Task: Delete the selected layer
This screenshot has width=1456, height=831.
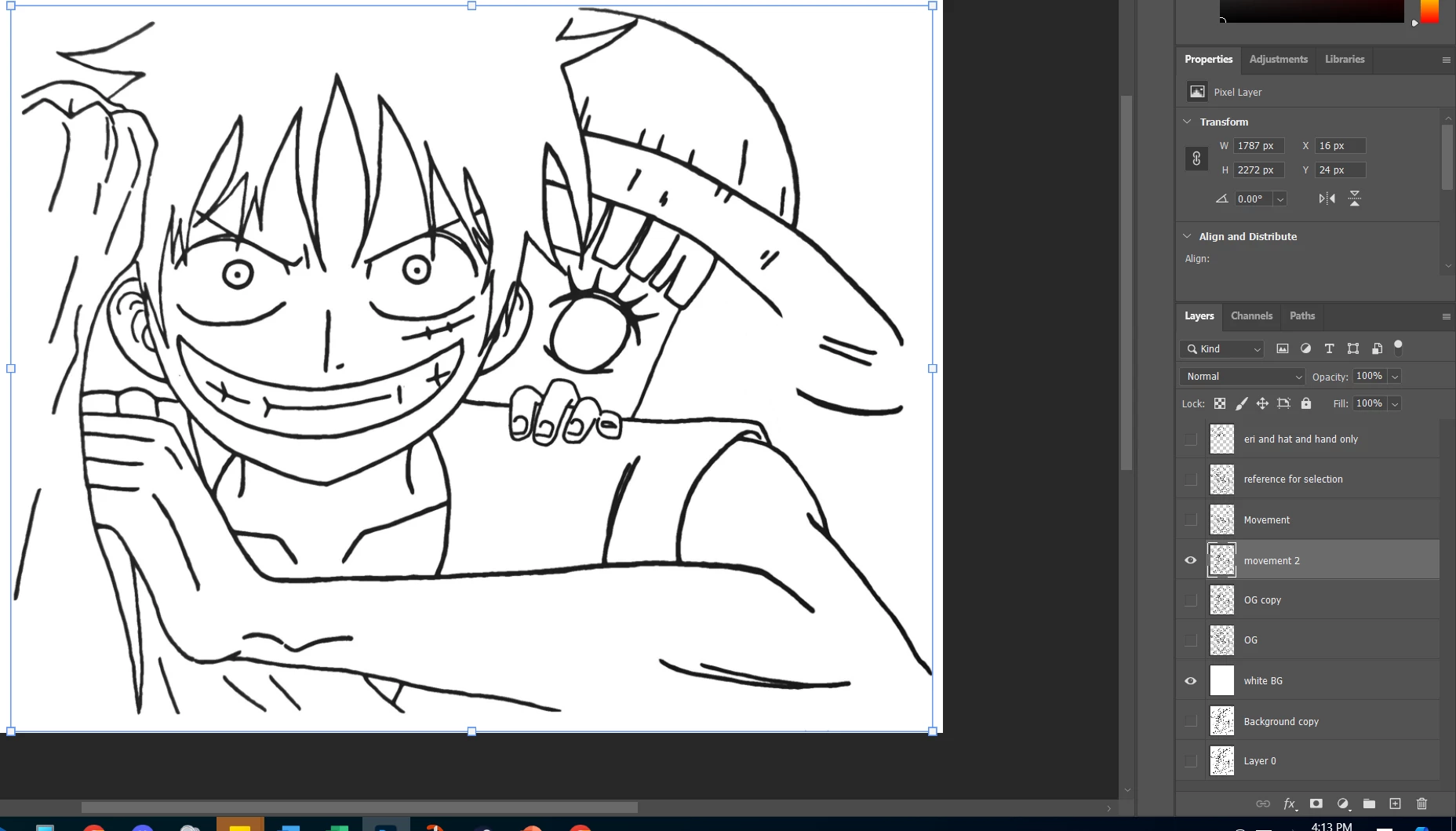Action: click(x=1421, y=804)
